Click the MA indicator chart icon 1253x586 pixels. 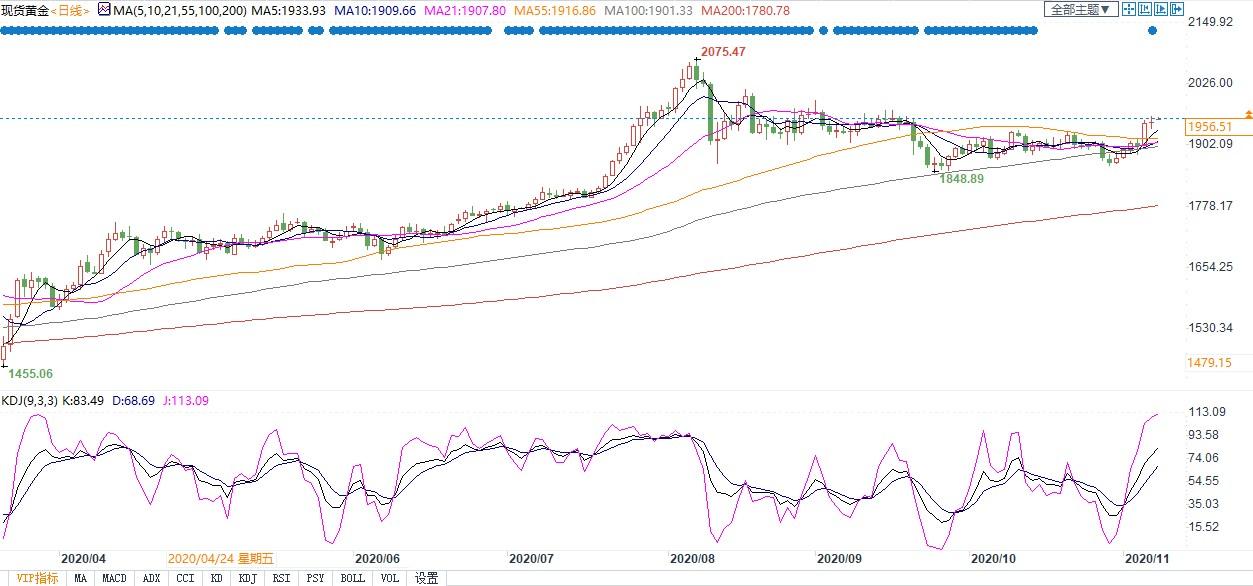pyautogui.click(x=103, y=9)
